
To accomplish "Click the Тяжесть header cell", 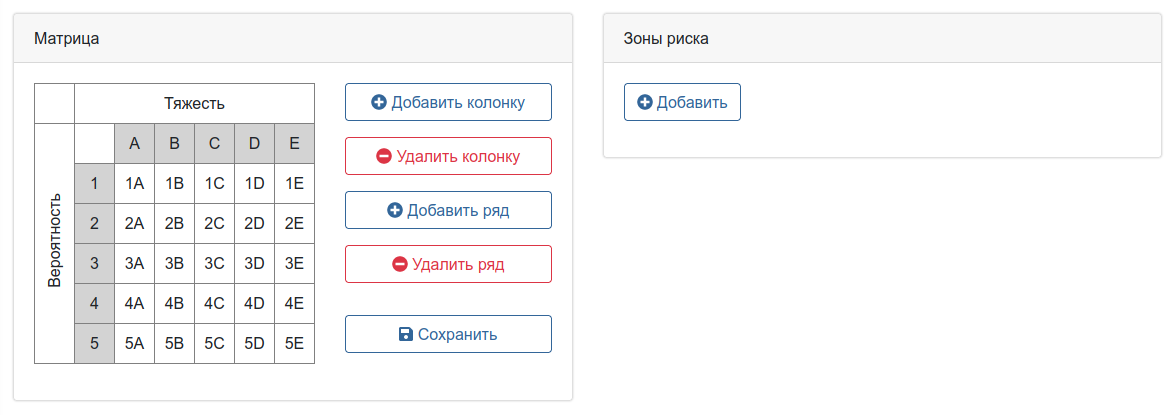I will point(195,103).
